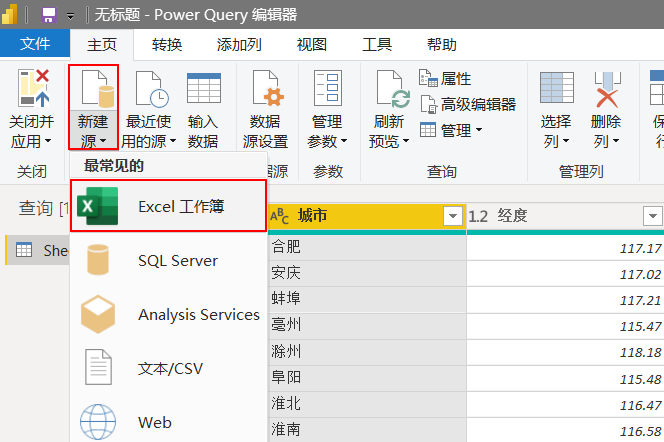
Task: Switch to the 帮助 help tab
Action: coord(442,44)
